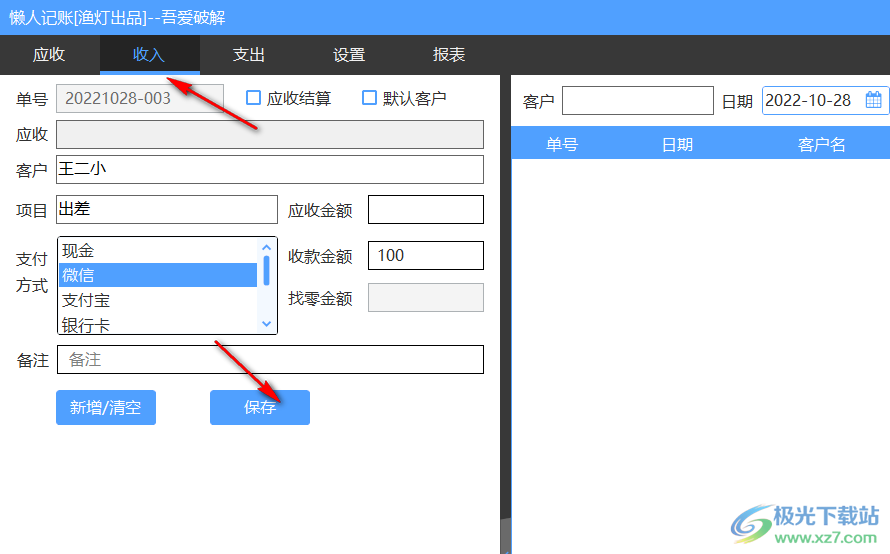
Task: Click the right-panel 客户 search box
Action: tap(637, 100)
